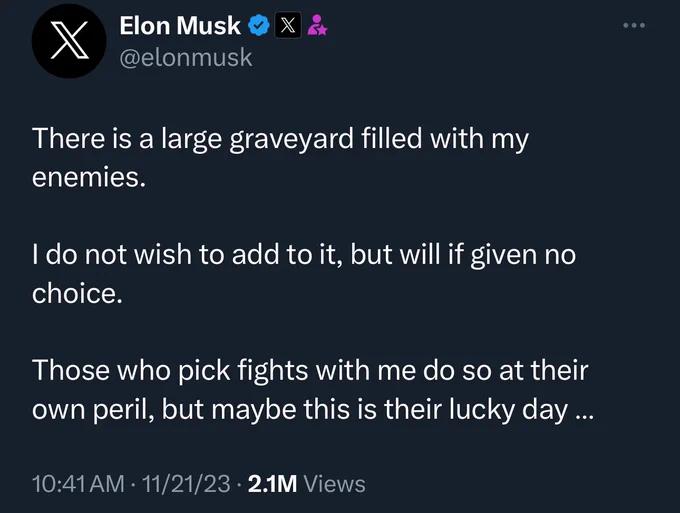
Task: Open the @elonmusk handle link
Action: click(x=186, y=58)
